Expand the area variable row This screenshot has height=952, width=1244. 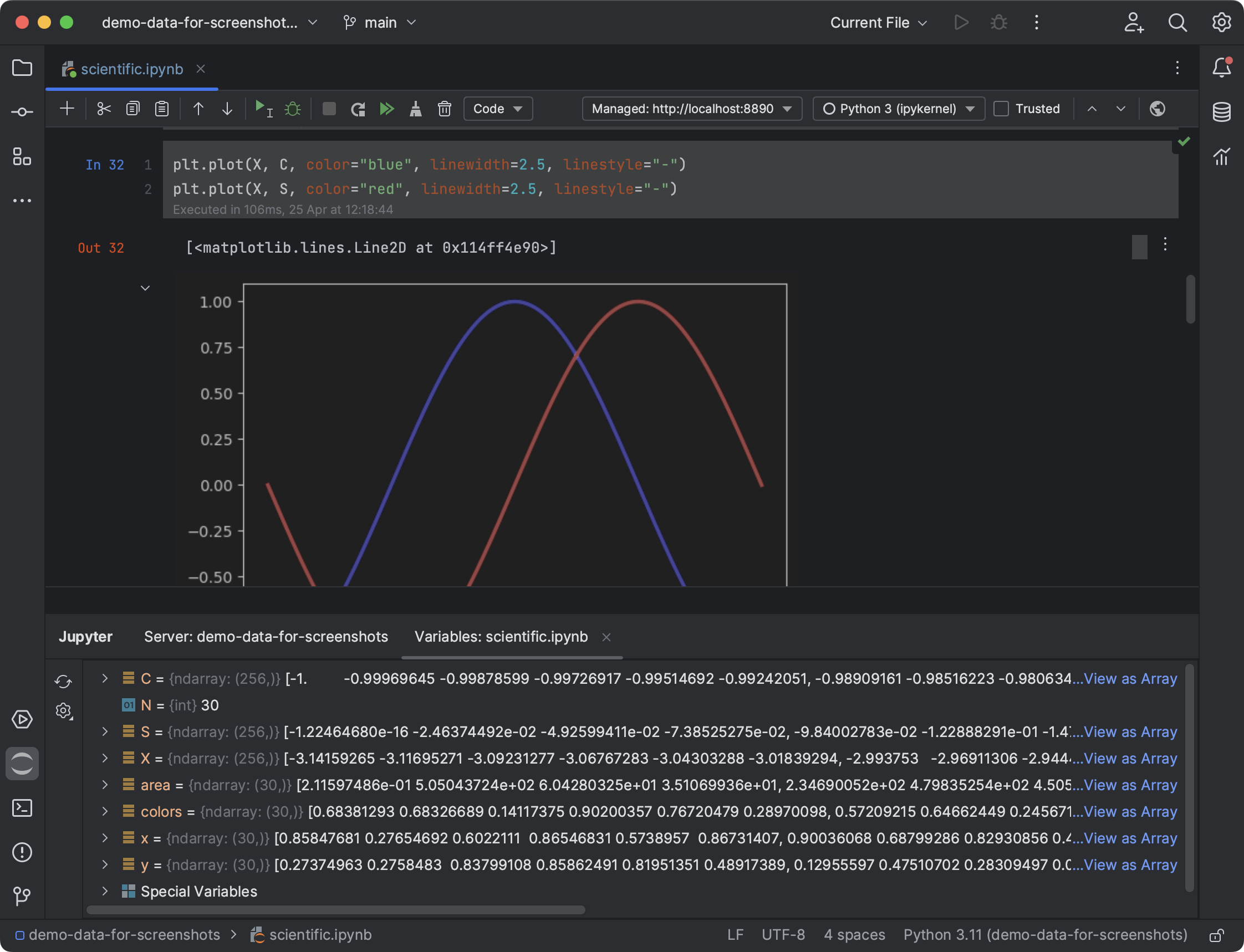(x=104, y=785)
